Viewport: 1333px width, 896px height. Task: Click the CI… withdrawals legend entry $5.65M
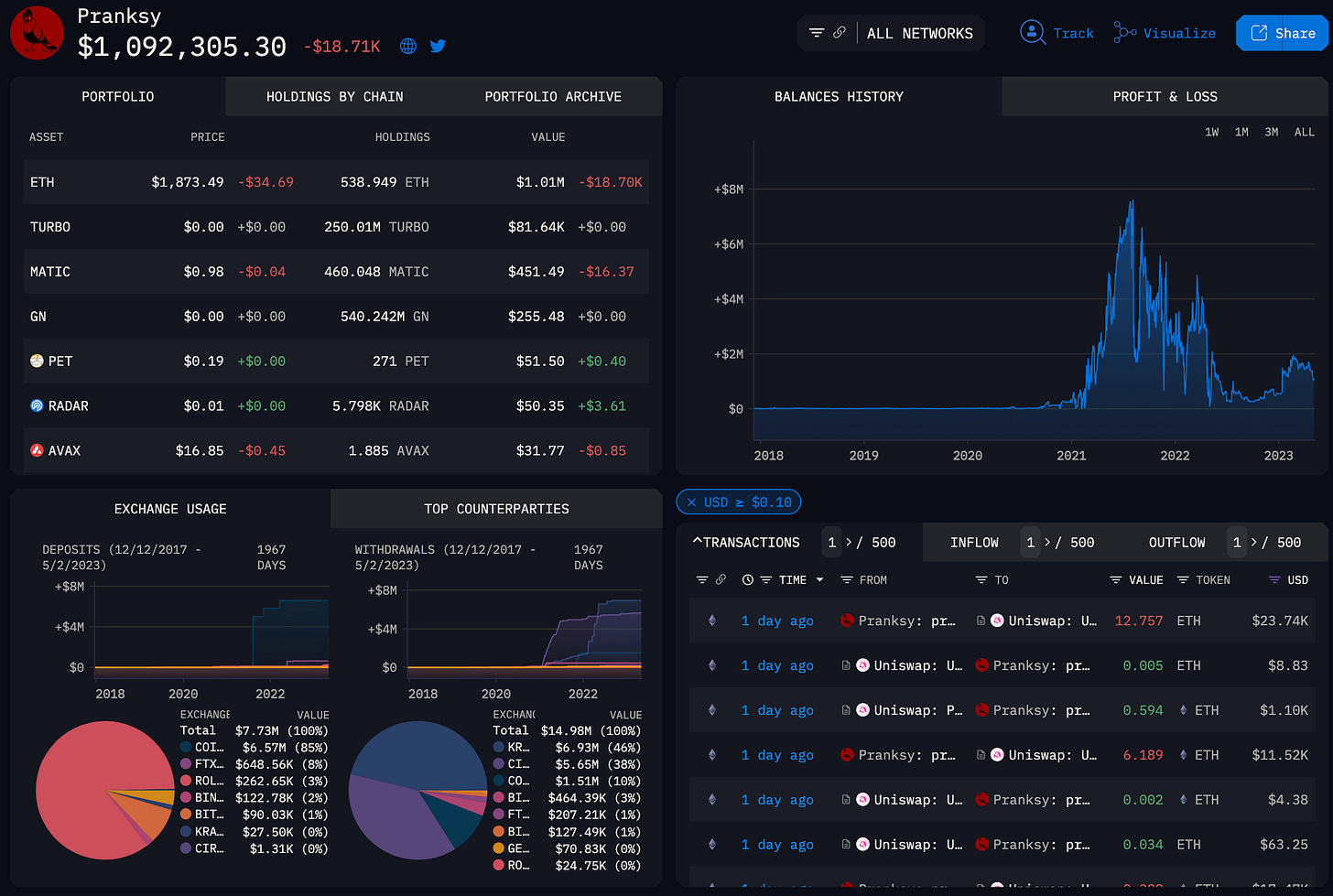568,764
